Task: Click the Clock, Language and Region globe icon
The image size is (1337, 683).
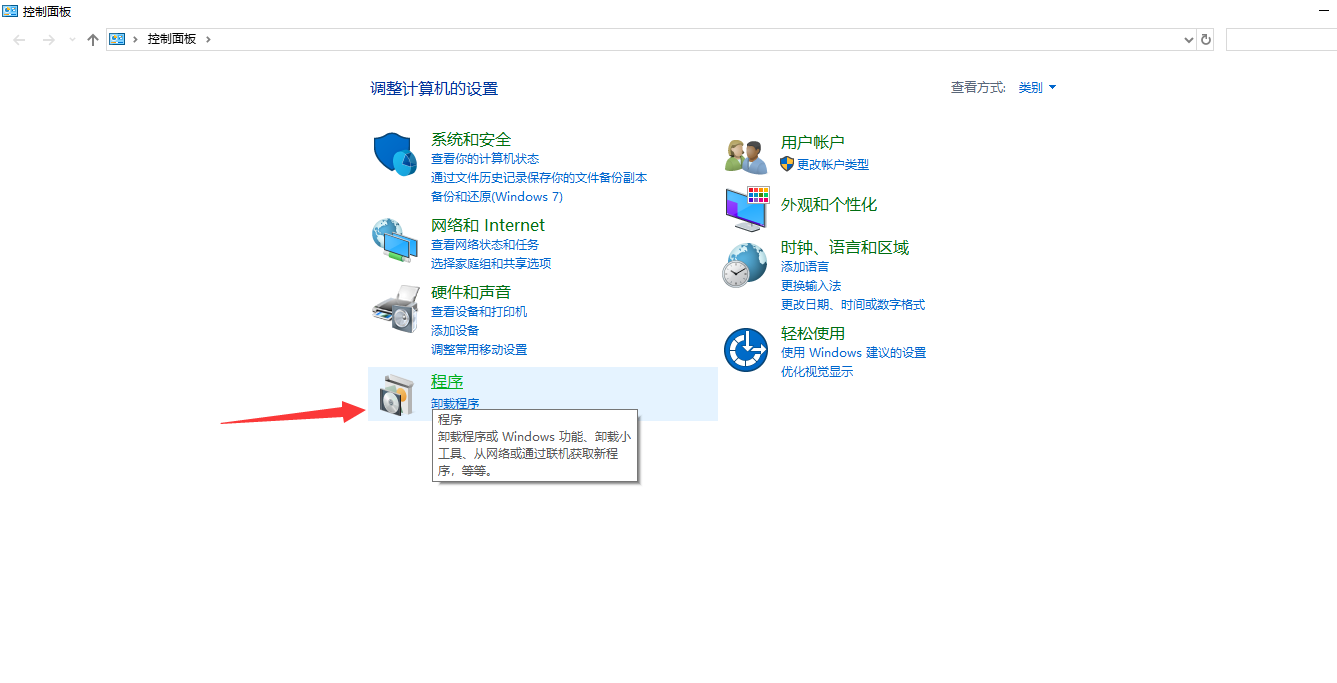Action: (x=745, y=265)
